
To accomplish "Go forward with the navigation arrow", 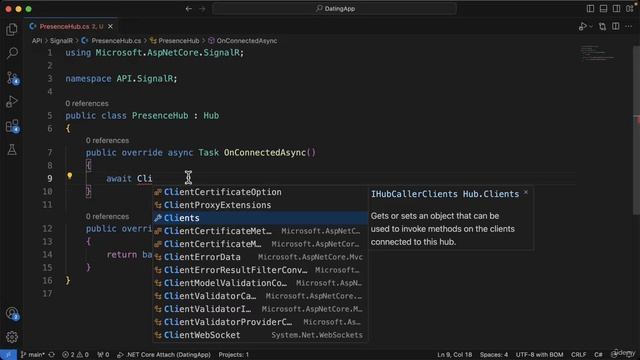I will 202,9.
